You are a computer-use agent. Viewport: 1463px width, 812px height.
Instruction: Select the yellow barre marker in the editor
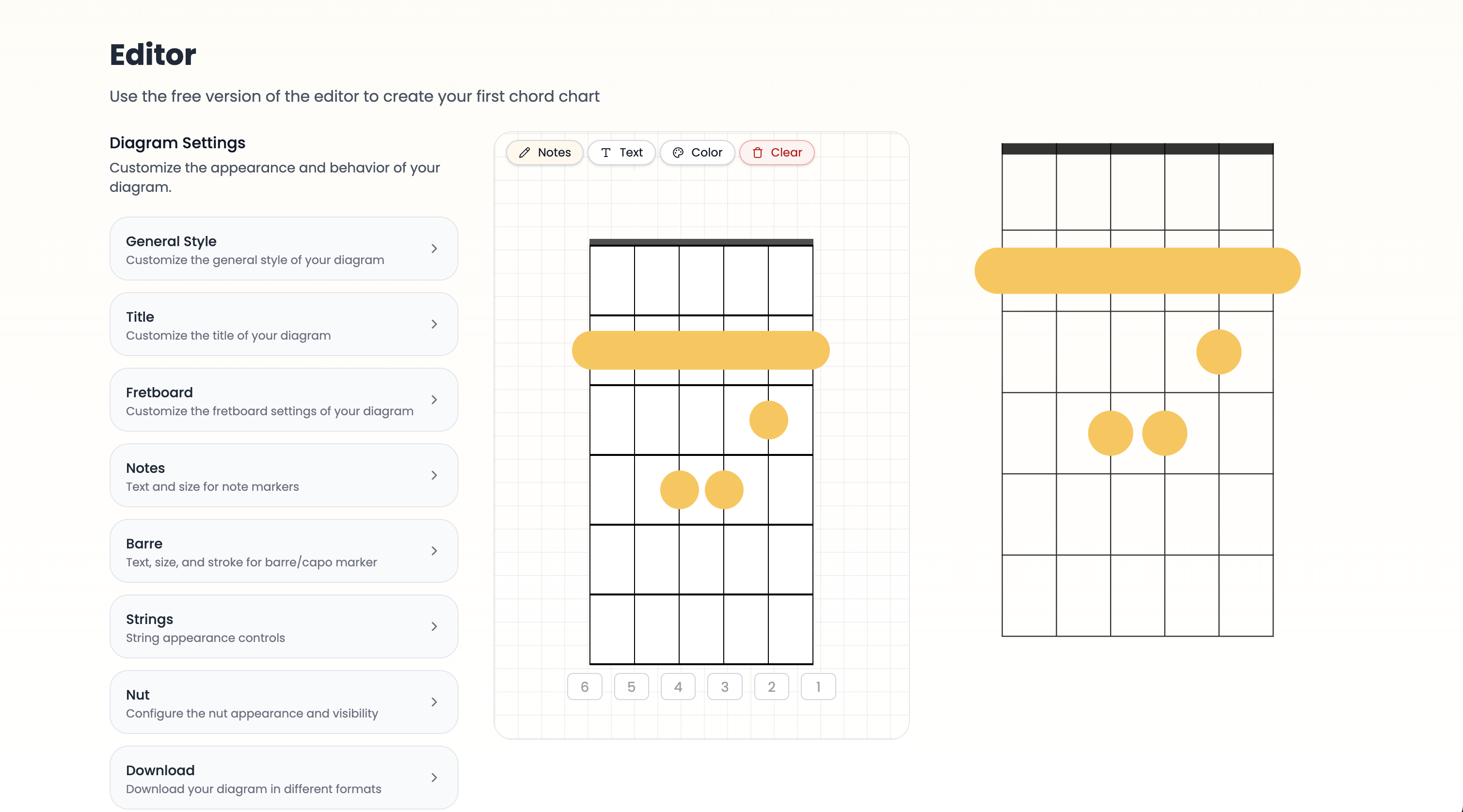[x=701, y=350]
